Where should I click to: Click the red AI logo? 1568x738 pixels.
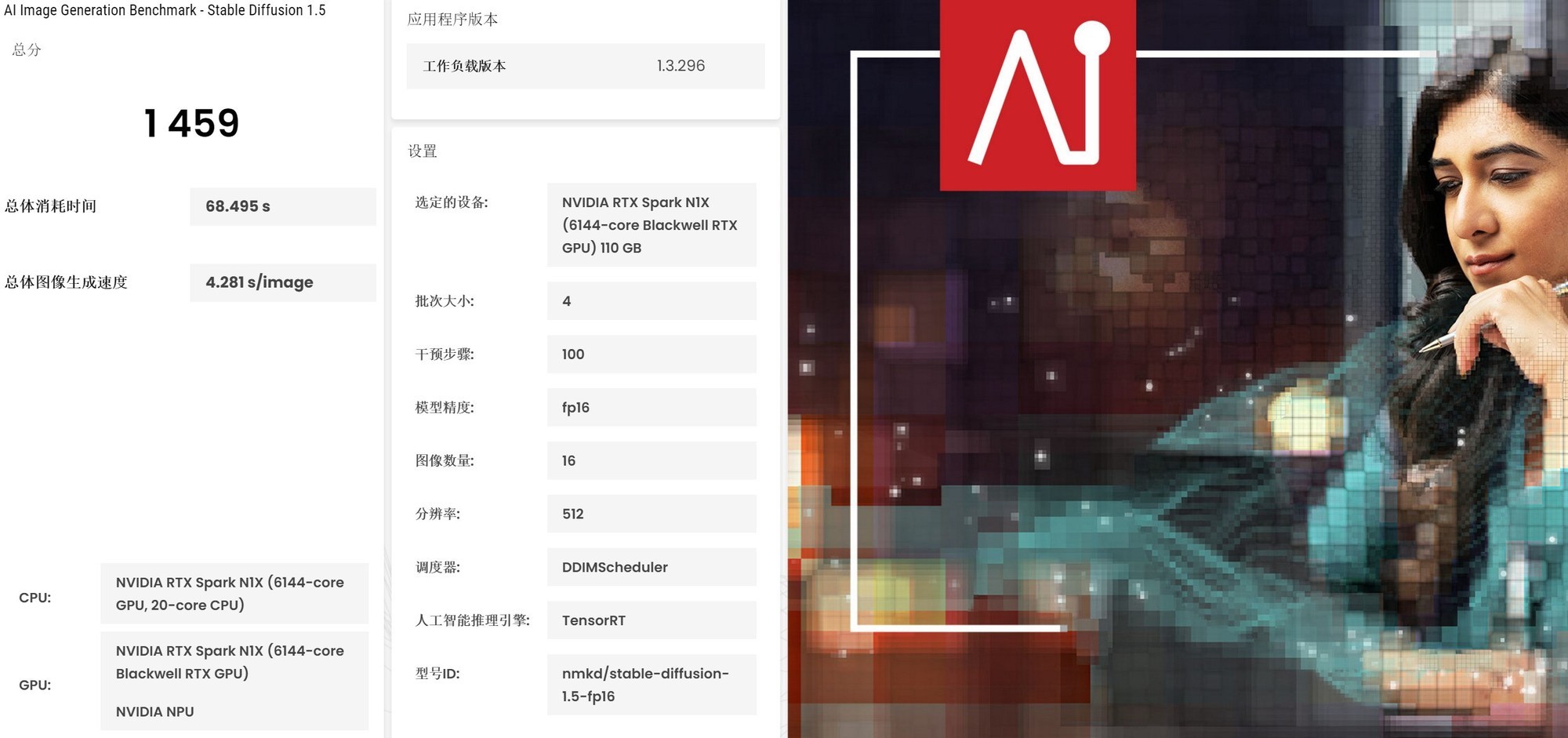pyautogui.click(x=1037, y=95)
